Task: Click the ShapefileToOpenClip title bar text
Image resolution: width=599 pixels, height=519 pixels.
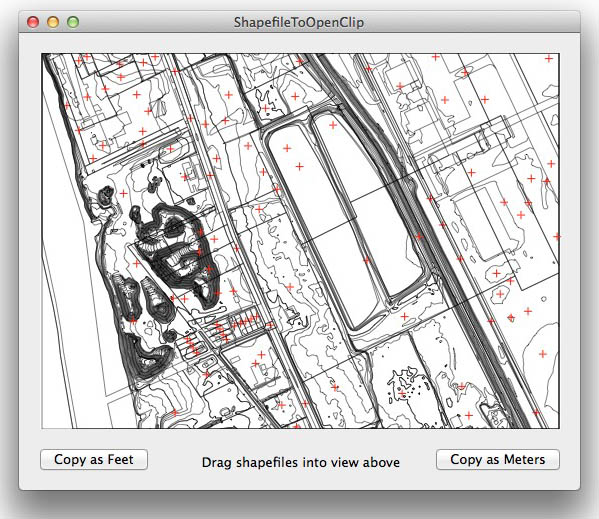Action: point(299,22)
